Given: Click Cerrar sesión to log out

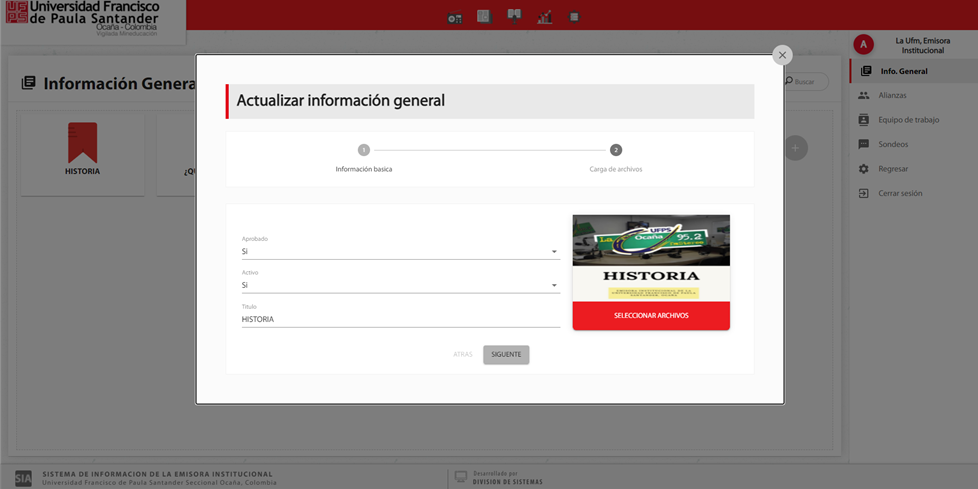Looking at the screenshot, I should pos(900,193).
